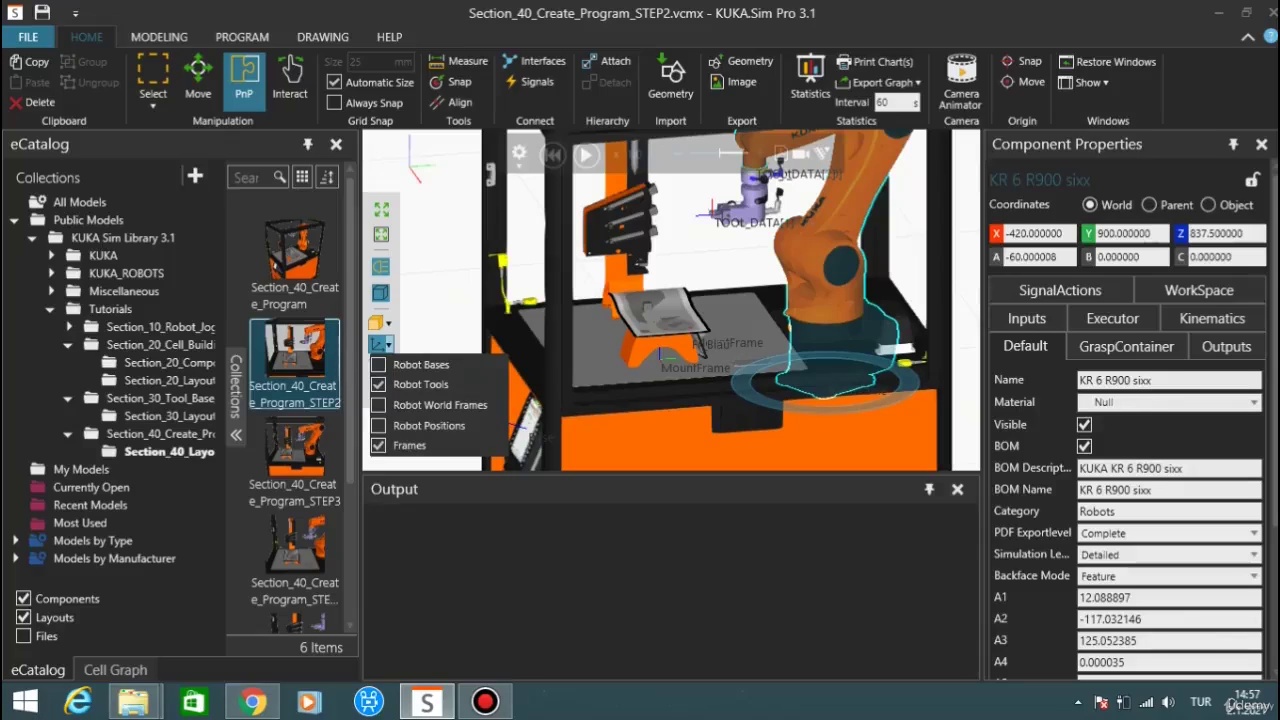
Task: Open the GraspContainer properties tab
Action: (1126, 346)
